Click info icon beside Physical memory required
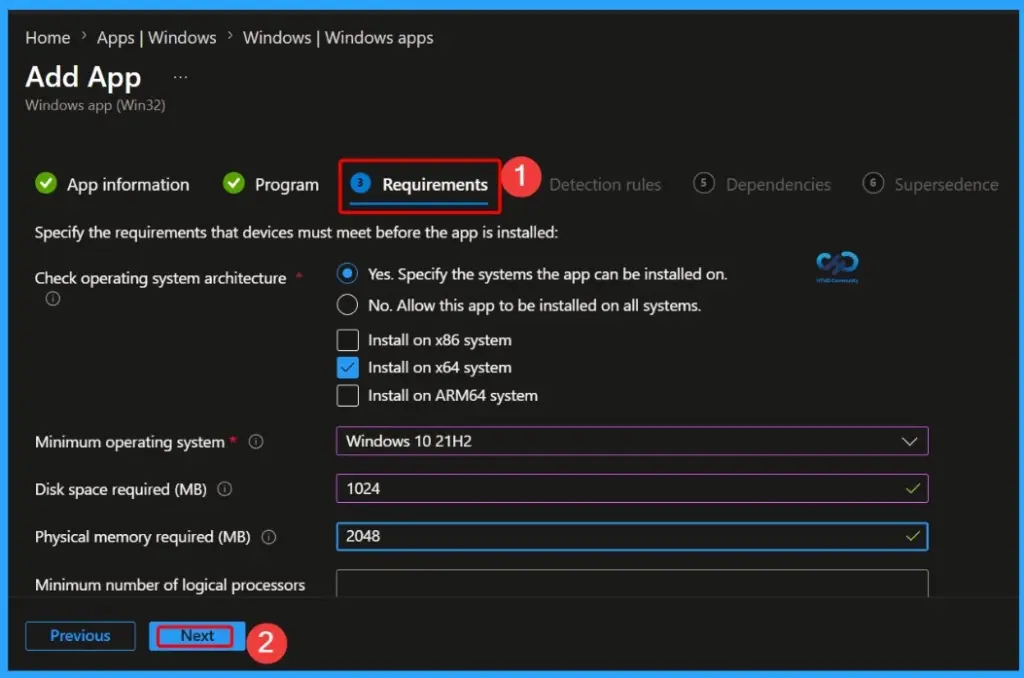 [268, 537]
